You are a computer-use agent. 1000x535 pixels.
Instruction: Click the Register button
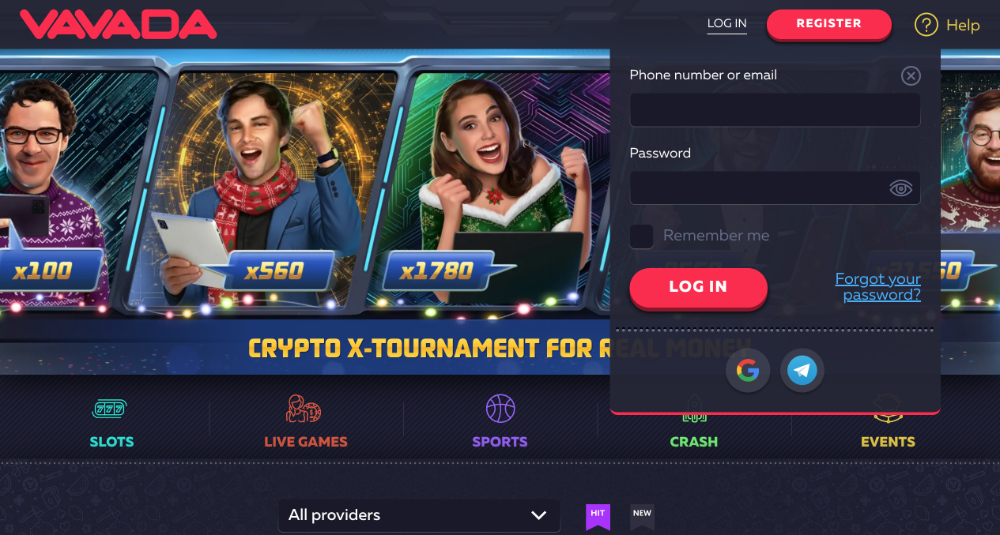pos(829,24)
